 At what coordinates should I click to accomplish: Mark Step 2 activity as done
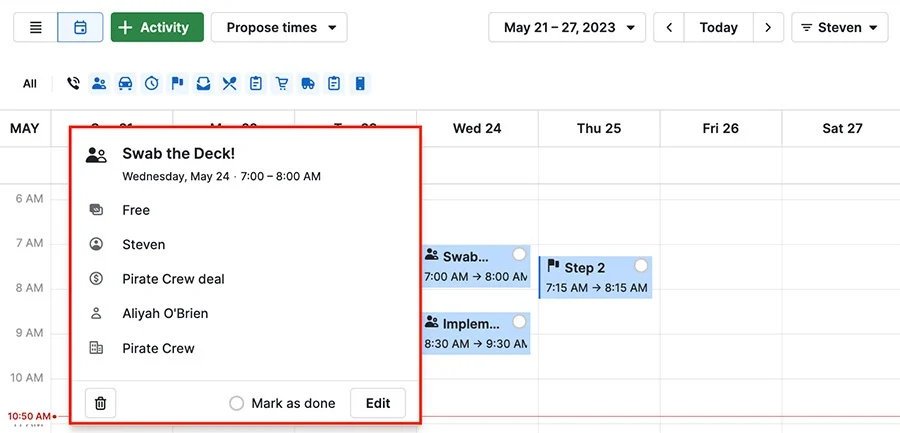pos(641,265)
